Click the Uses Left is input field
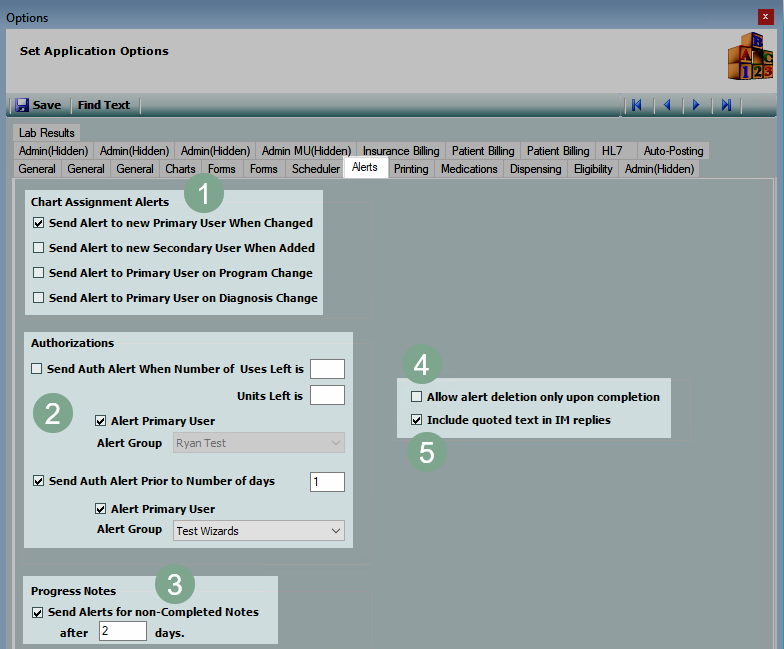 pyautogui.click(x=327, y=369)
